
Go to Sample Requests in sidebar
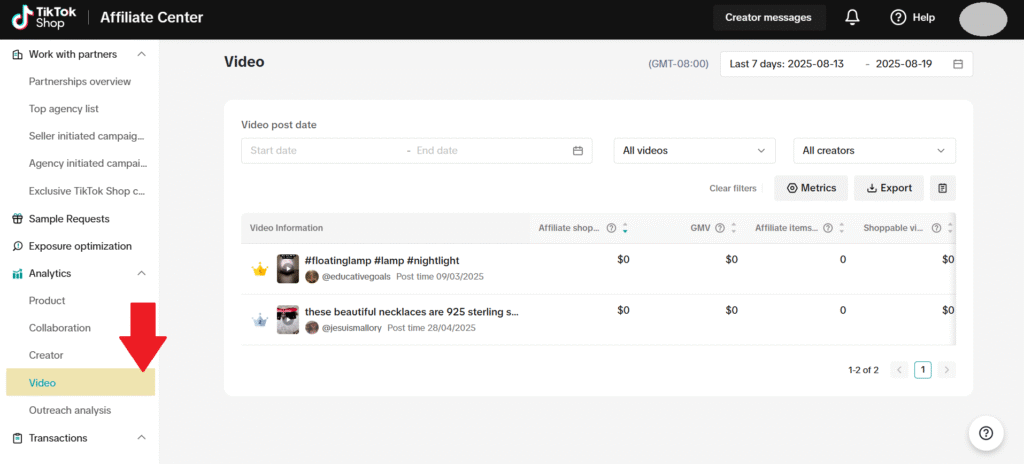(x=69, y=219)
